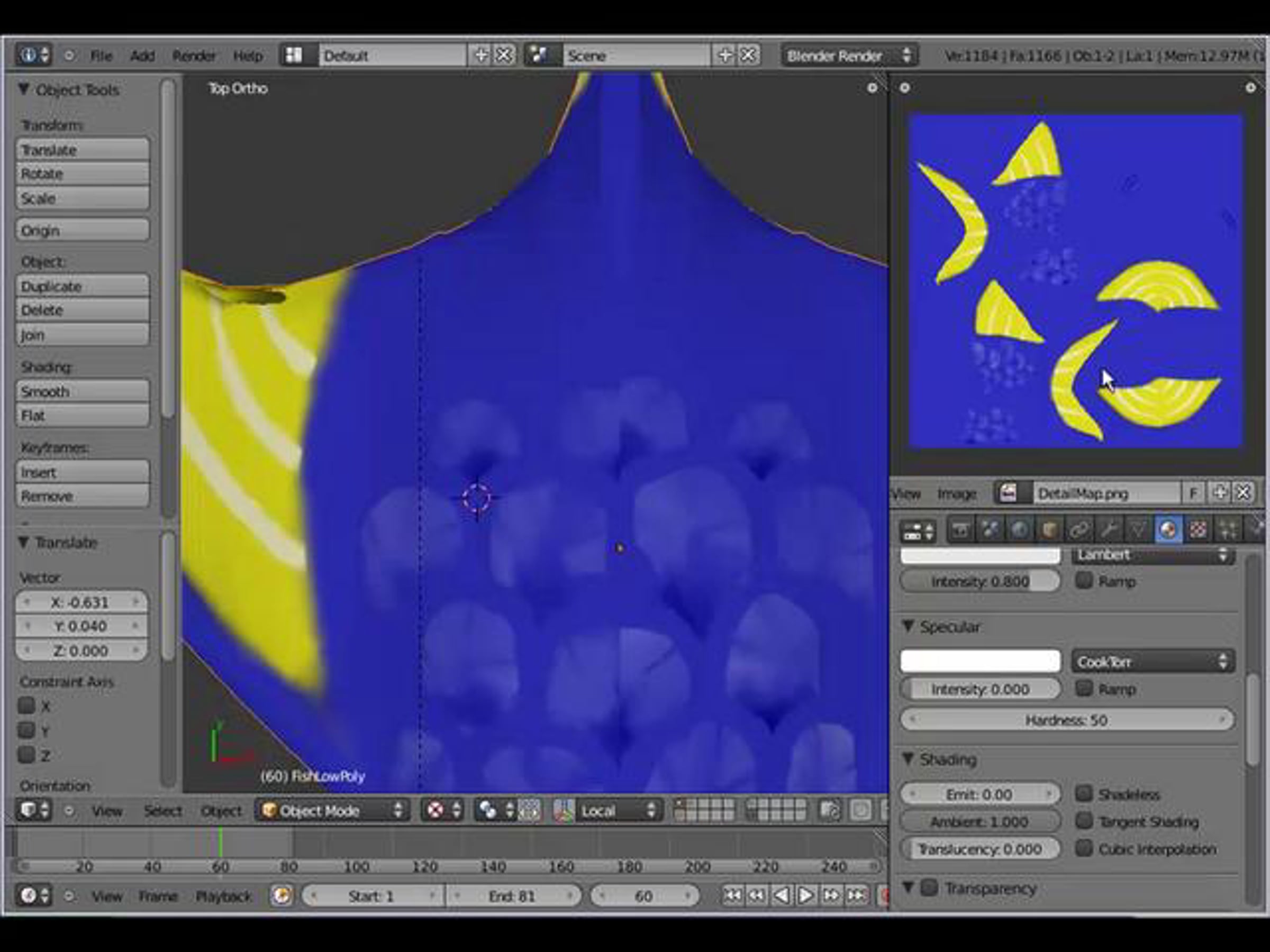The height and width of the screenshot is (952, 1270).
Task: Adjust the Hardness: 50 slider
Action: click(1066, 720)
